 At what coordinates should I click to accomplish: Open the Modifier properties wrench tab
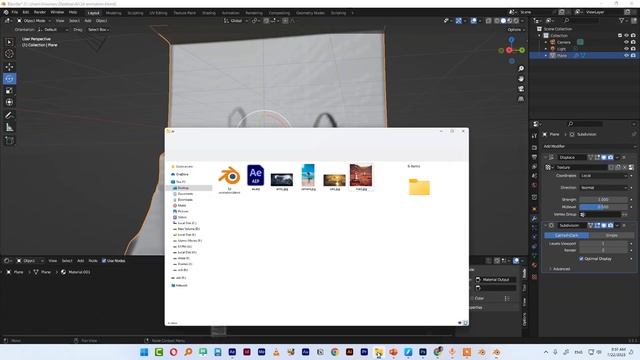[x=534, y=218]
